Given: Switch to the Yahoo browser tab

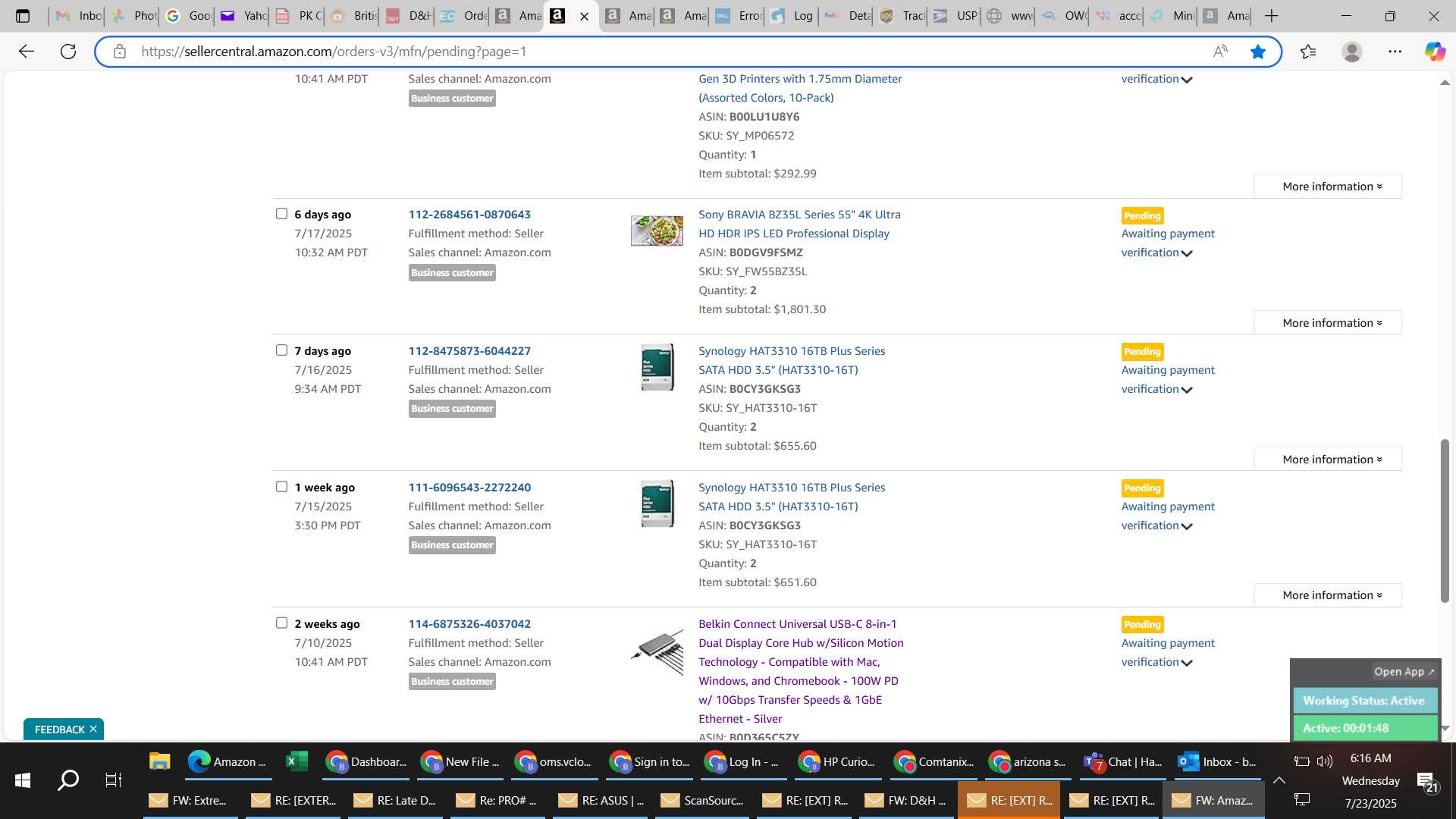Looking at the screenshot, I should [x=243, y=16].
